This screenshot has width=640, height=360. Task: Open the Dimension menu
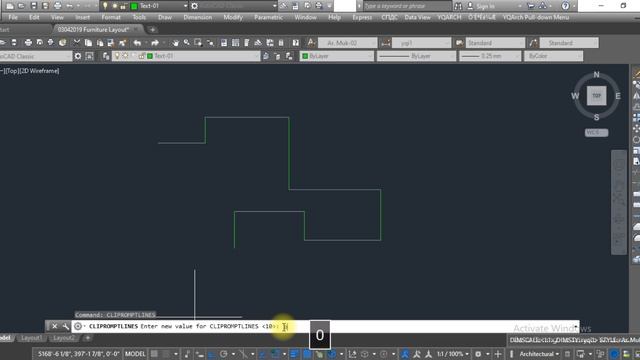tap(198, 17)
